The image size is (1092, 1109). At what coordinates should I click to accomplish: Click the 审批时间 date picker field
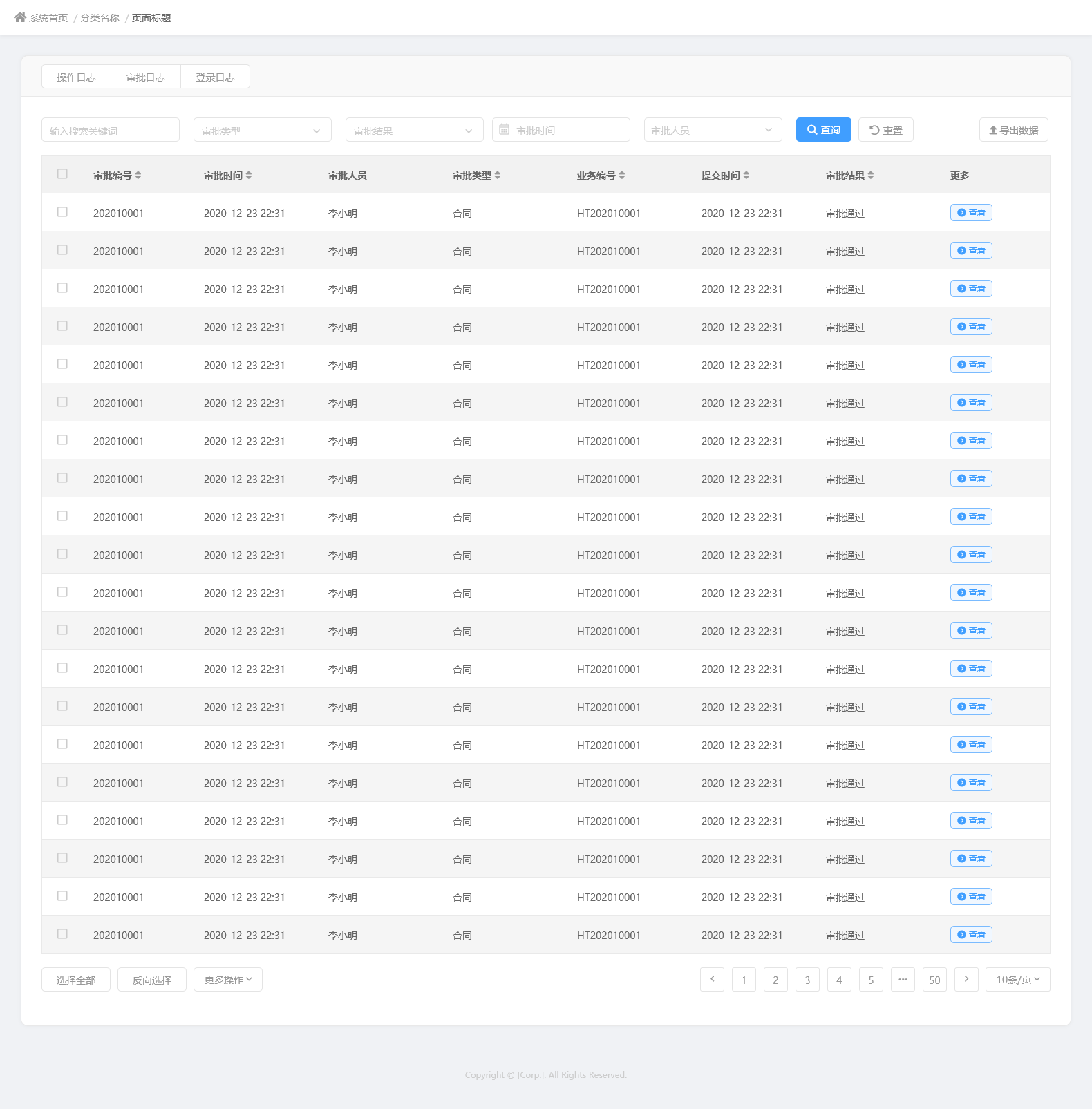click(x=561, y=130)
